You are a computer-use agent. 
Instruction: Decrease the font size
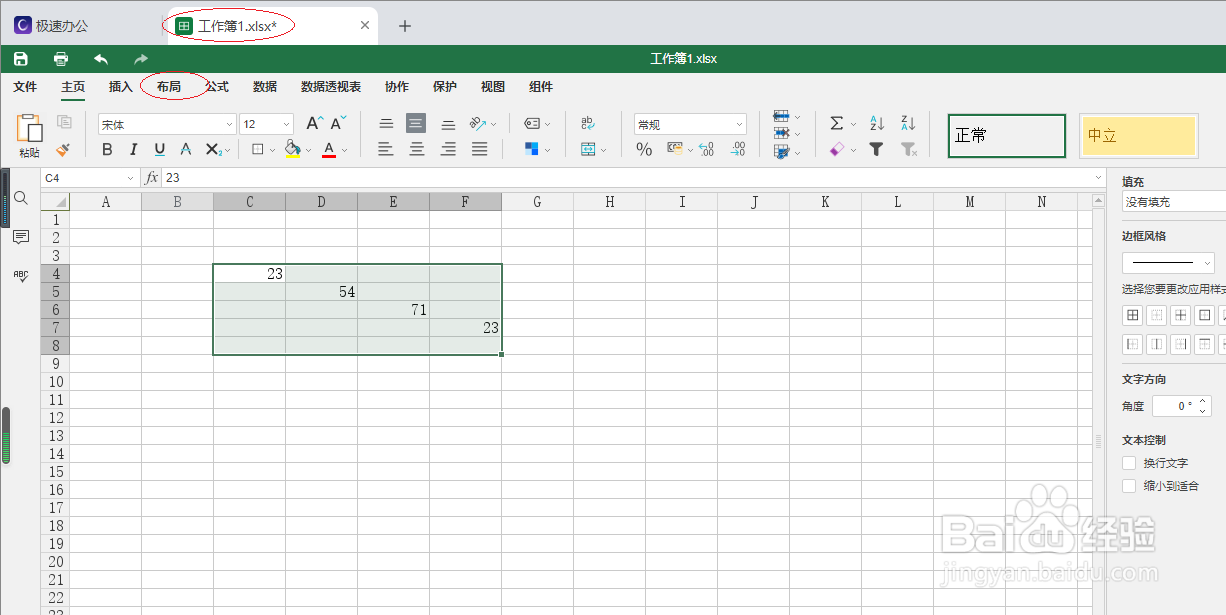(x=338, y=124)
